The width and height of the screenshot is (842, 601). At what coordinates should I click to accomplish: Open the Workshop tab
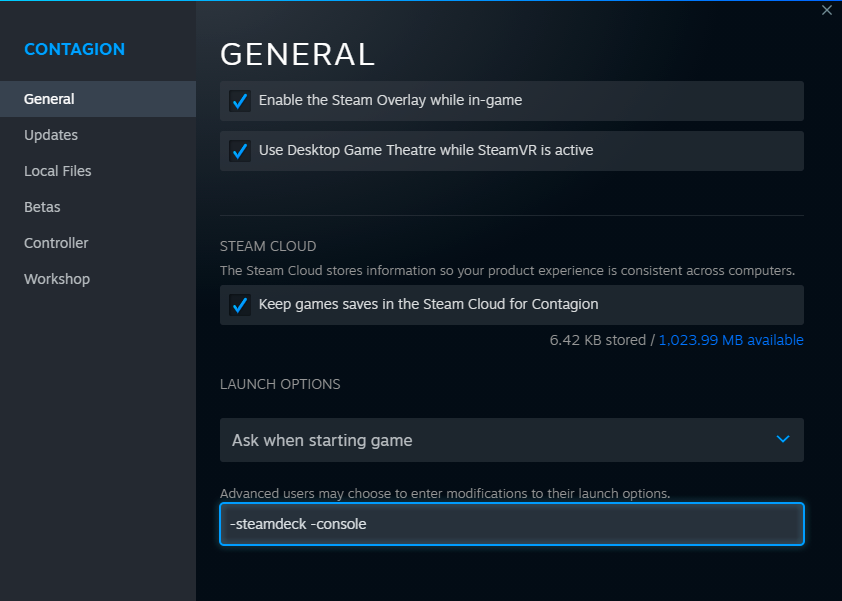click(x=57, y=279)
